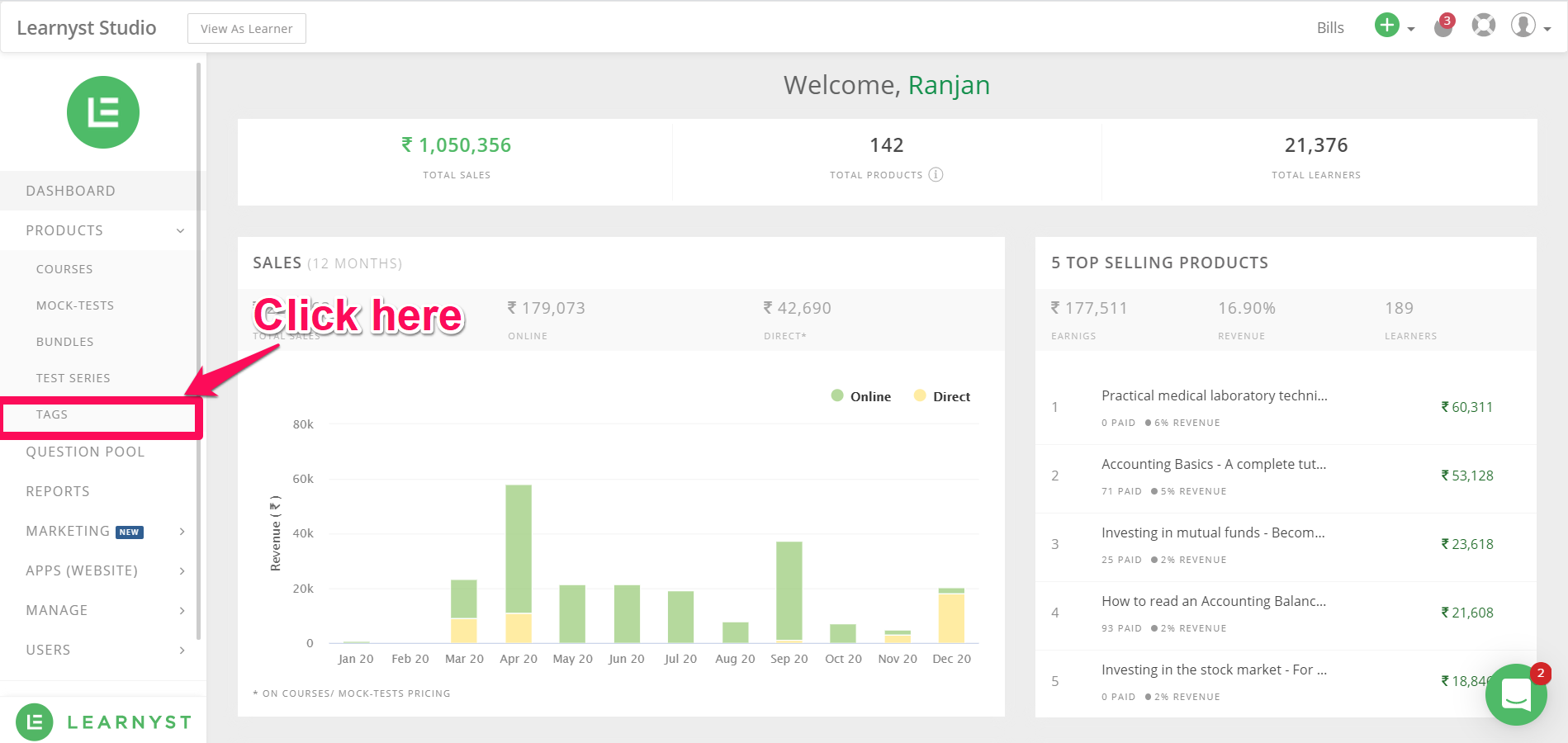Click the ₹ 53,128 product amount
This screenshot has height=743, width=1568.
click(1467, 476)
